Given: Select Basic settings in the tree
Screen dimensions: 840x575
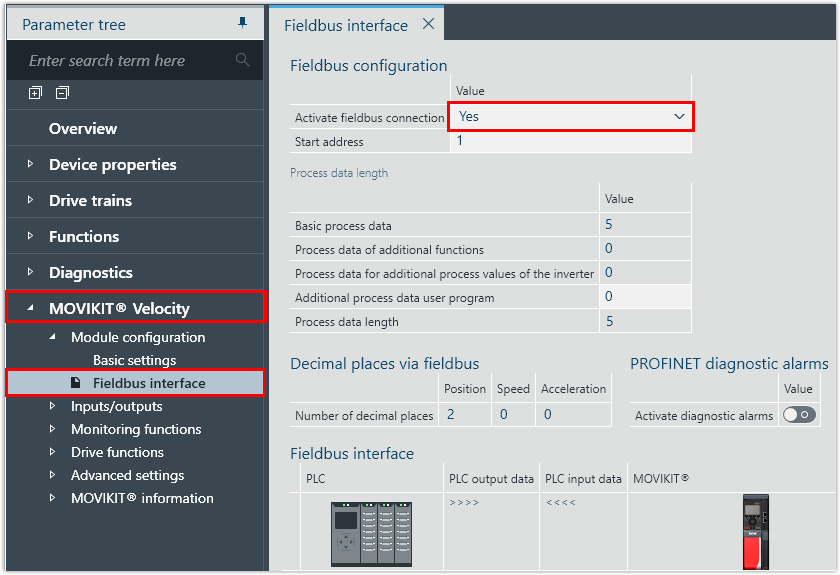Looking at the screenshot, I should click(x=134, y=360).
